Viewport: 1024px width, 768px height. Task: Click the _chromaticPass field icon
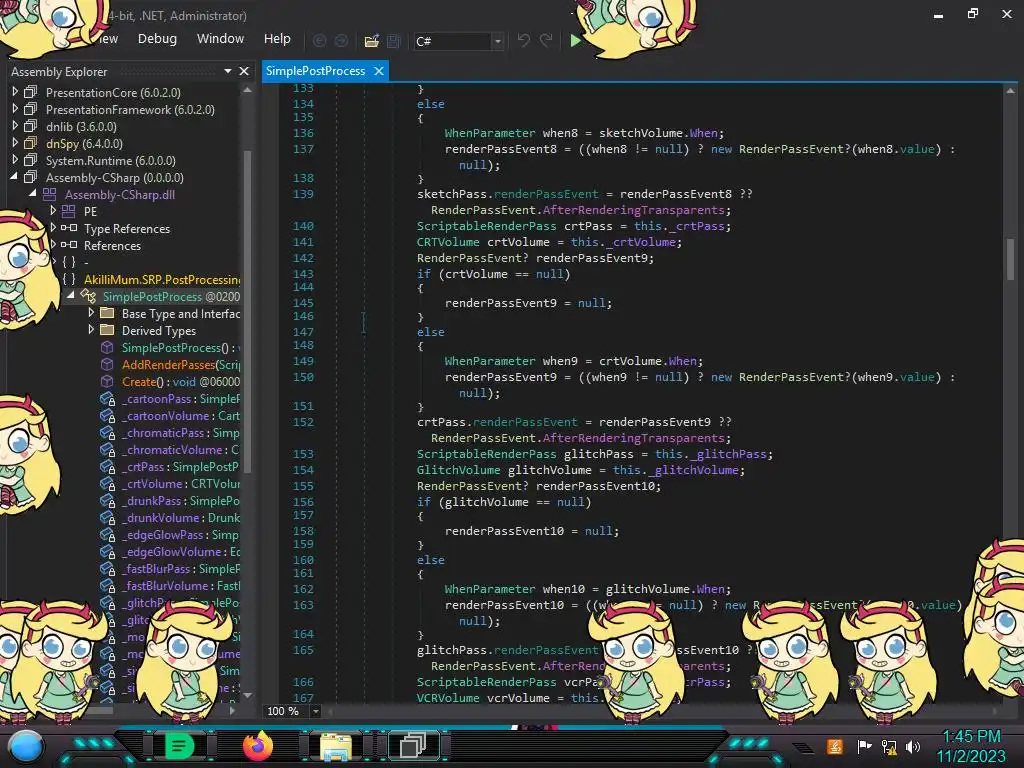click(107, 433)
